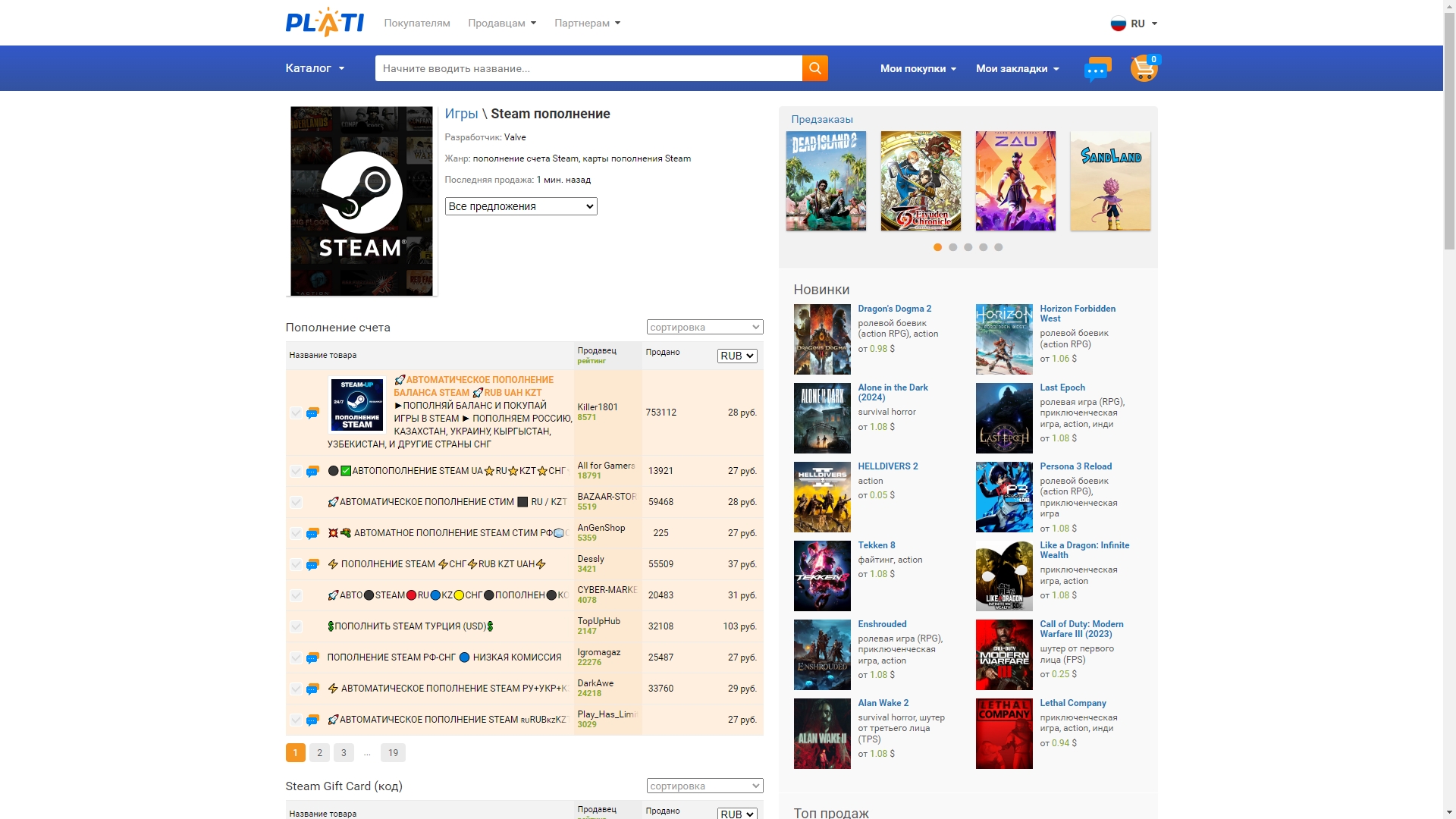Open the Lethal Company link
This screenshot has height=819, width=1456.
tap(1073, 703)
